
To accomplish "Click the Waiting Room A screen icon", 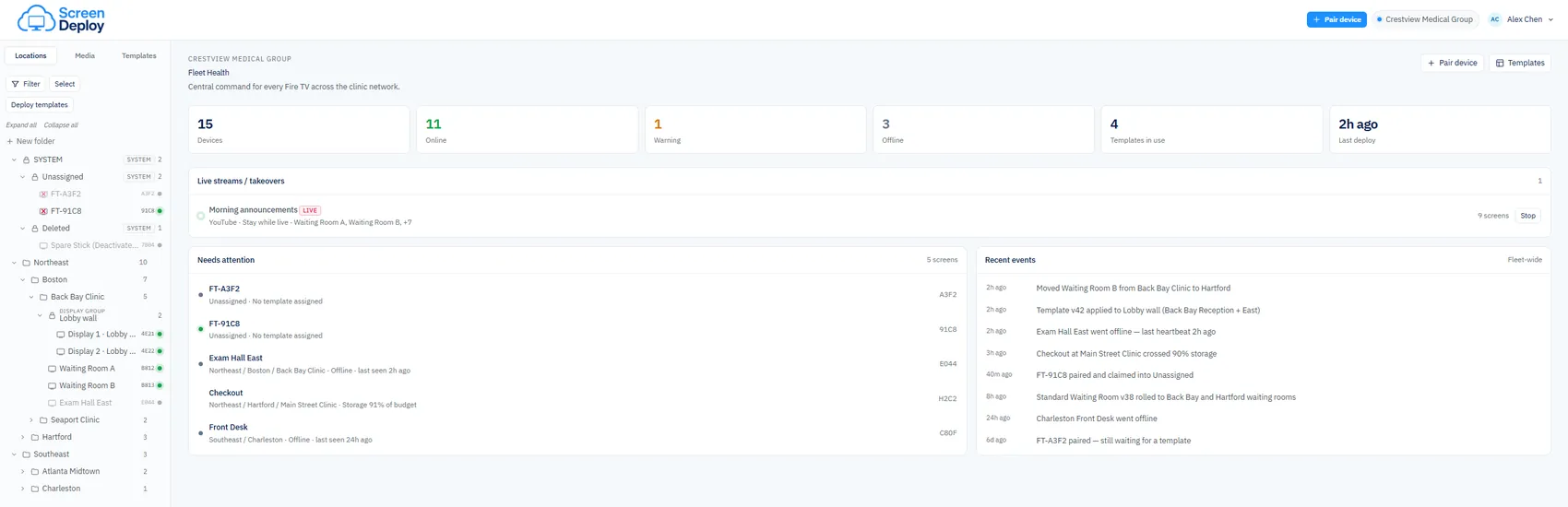I will [52, 369].
